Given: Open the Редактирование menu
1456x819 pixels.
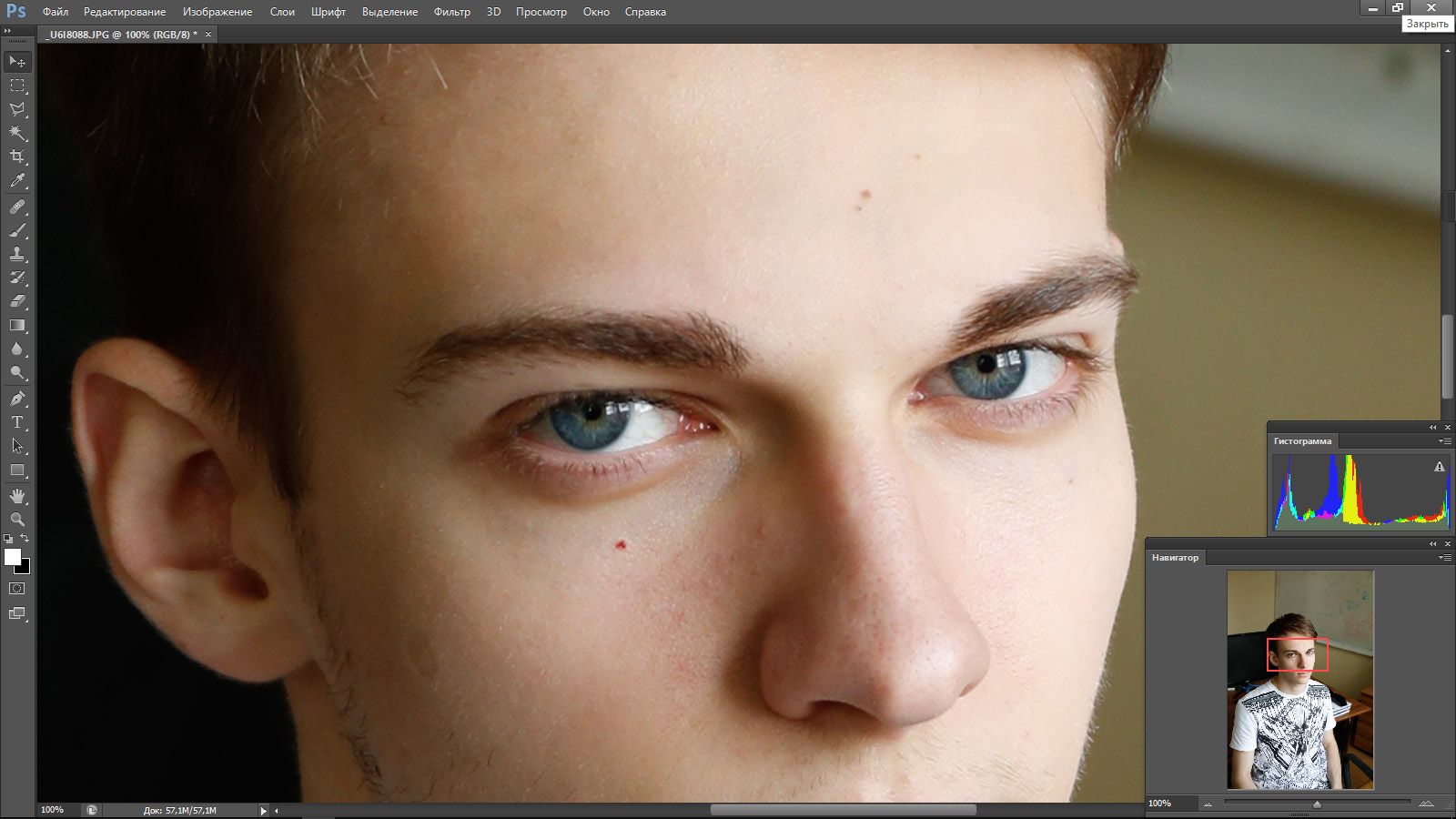Looking at the screenshot, I should [x=125, y=12].
